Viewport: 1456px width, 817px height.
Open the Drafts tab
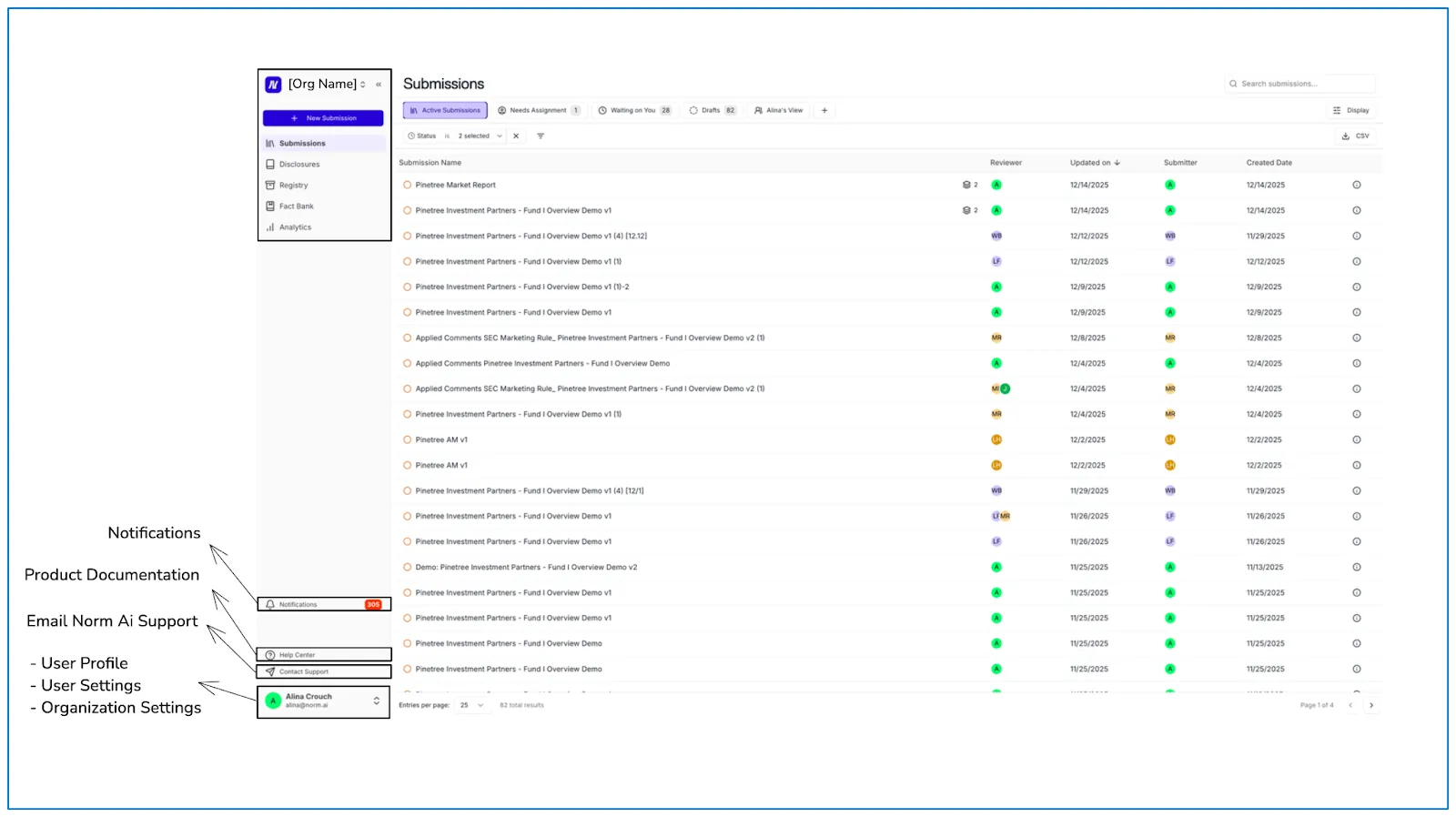pyautogui.click(x=713, y=111)
